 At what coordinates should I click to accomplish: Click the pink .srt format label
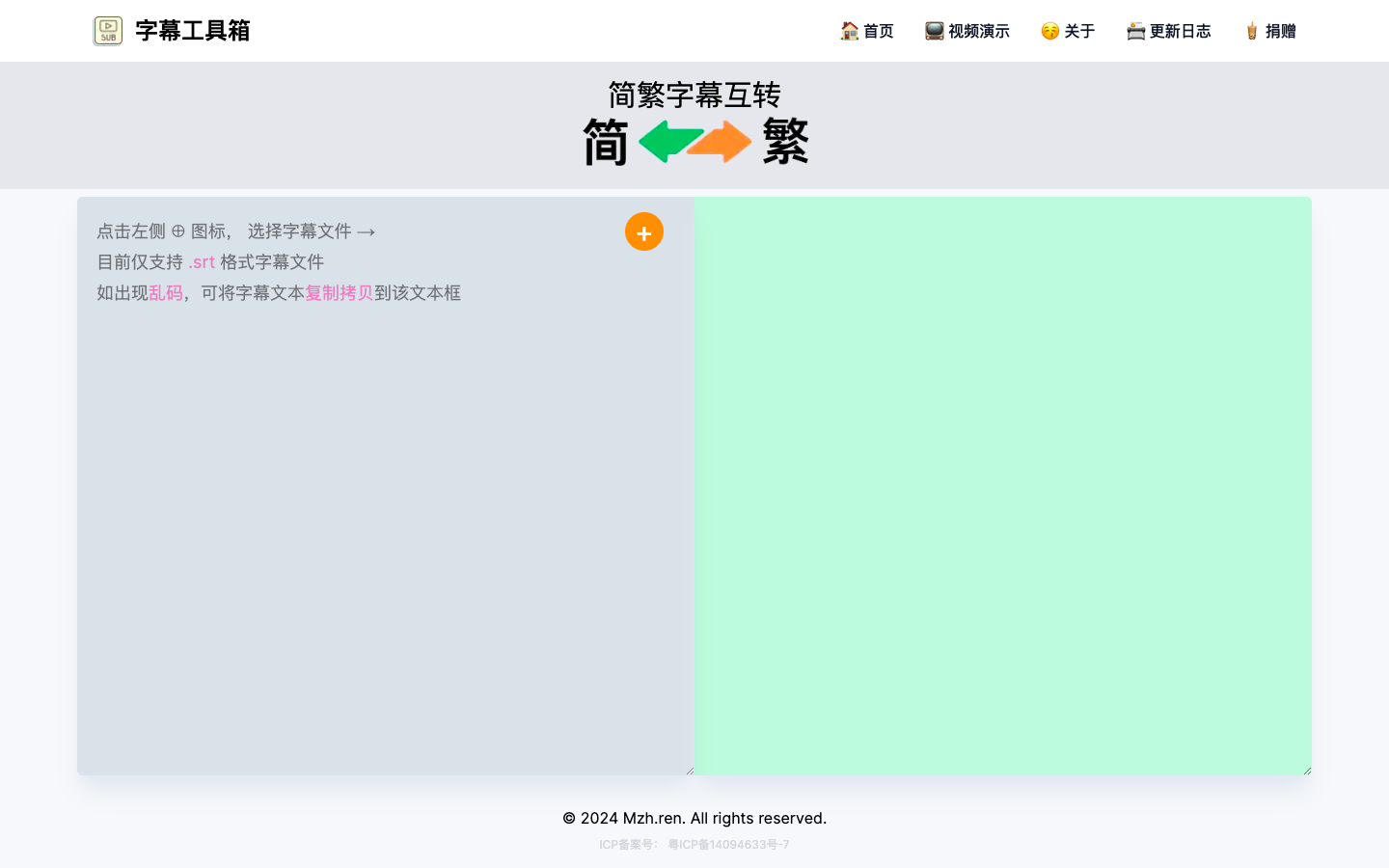tap(202, 261)
